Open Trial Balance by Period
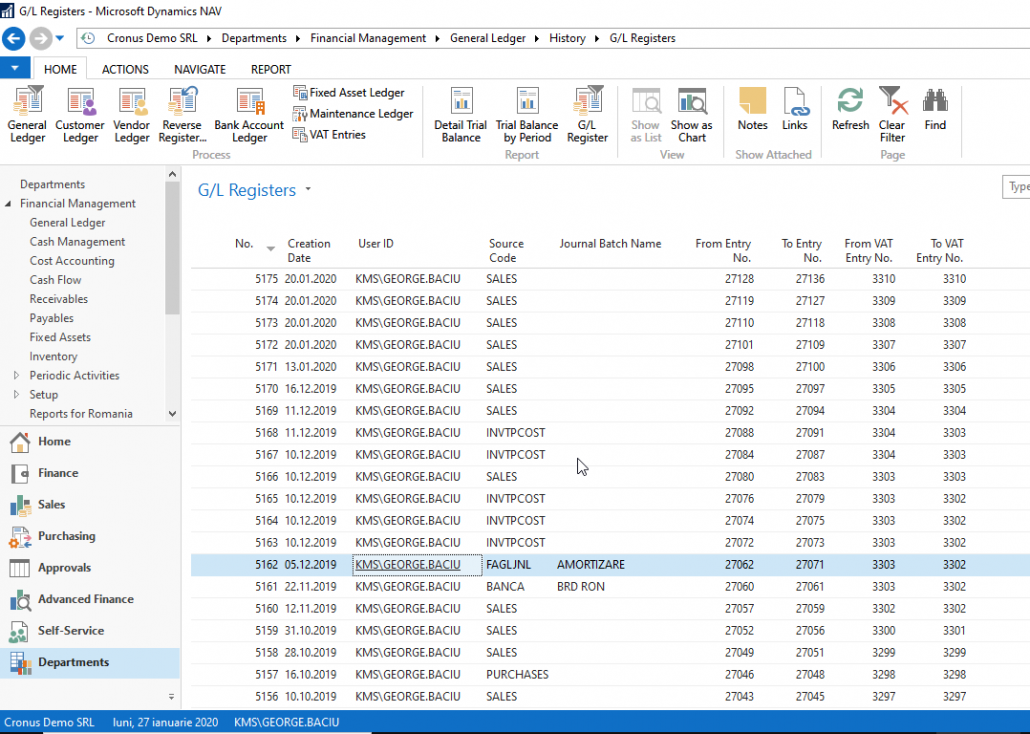Viewport: 1030px width, 734px height. click(527, 113)
